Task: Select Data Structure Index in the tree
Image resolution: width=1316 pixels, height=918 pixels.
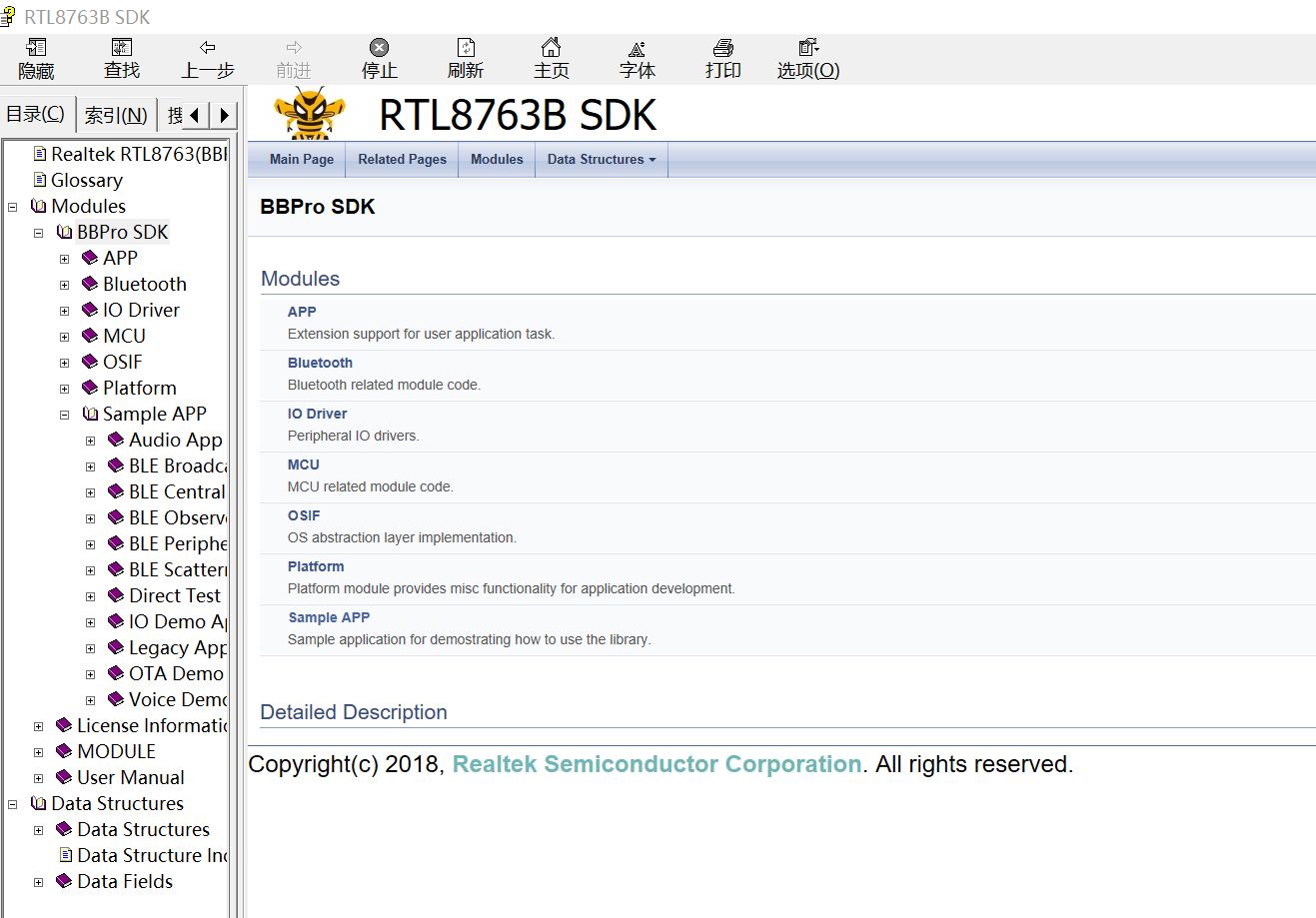Action: pyautogui.click(x=152, y=855)
